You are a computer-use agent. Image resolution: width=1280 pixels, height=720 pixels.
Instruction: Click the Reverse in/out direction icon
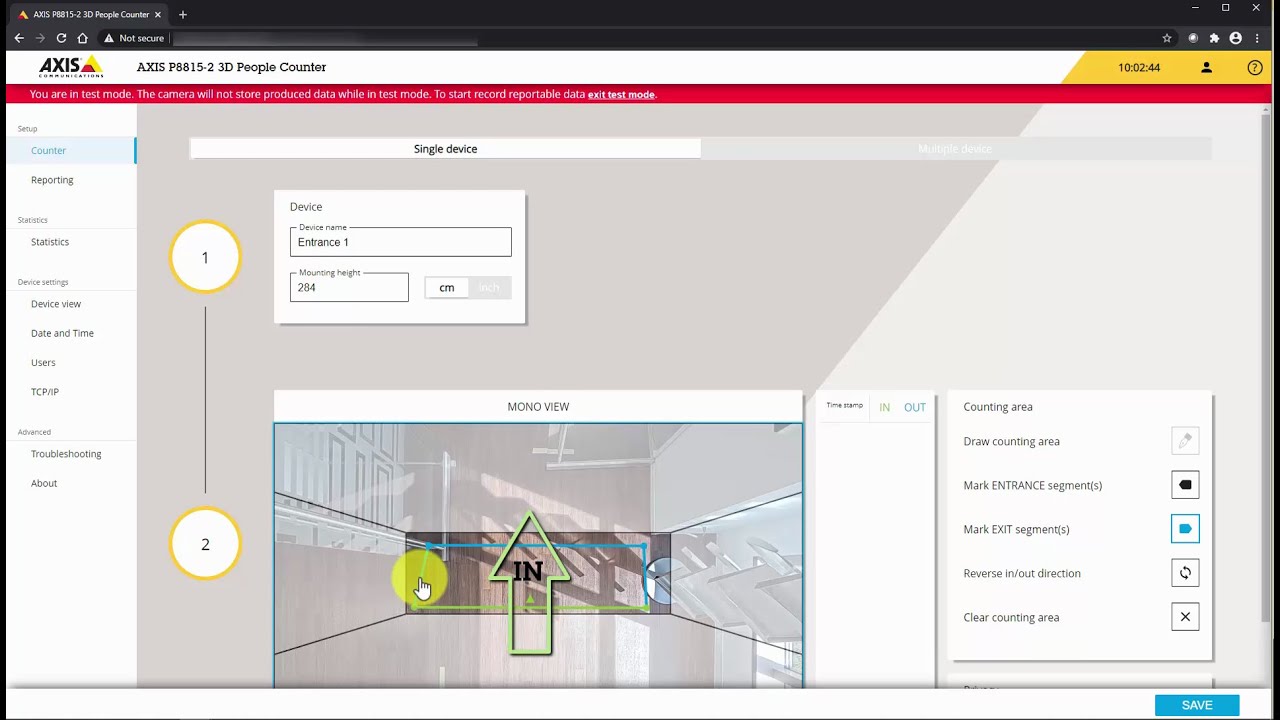tap(1185, 573)
